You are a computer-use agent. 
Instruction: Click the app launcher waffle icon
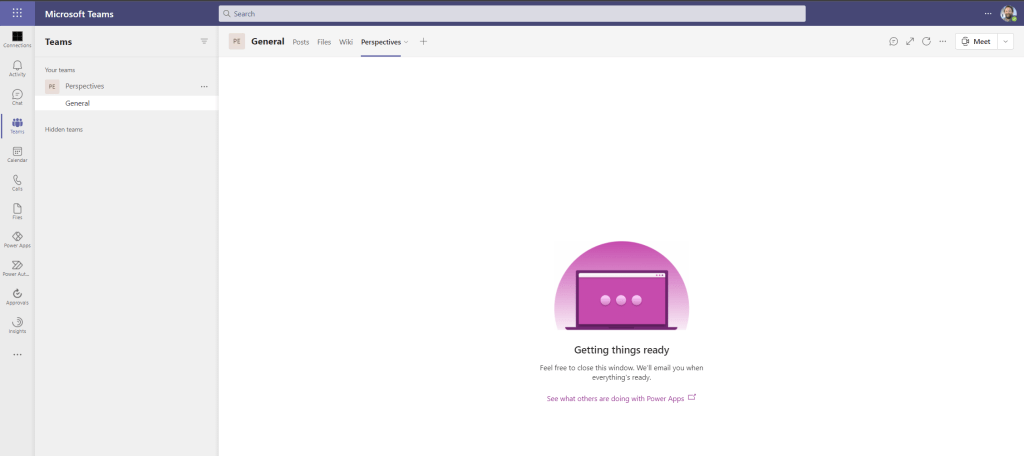tap(17, 14)
